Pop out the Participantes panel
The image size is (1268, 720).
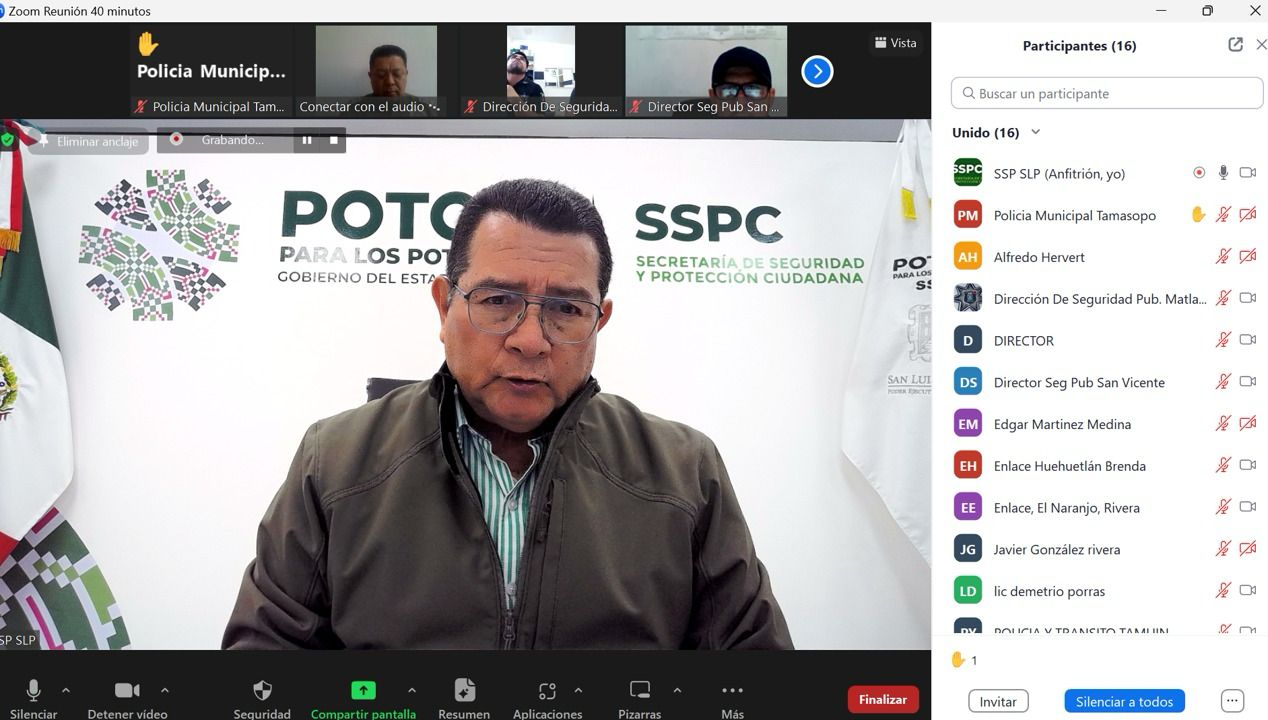(x=1235, y=45)
